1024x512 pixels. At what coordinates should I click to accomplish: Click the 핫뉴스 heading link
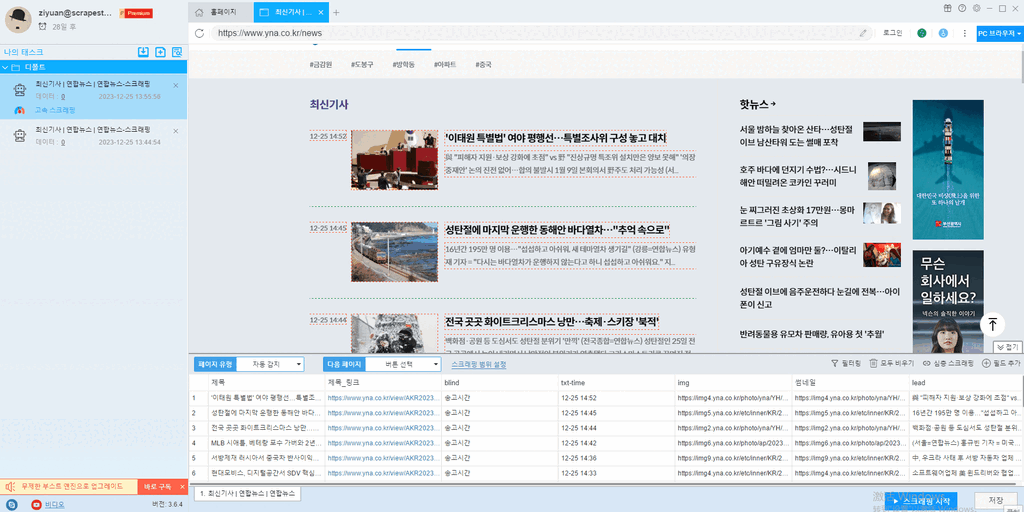[x=758, y=104]
